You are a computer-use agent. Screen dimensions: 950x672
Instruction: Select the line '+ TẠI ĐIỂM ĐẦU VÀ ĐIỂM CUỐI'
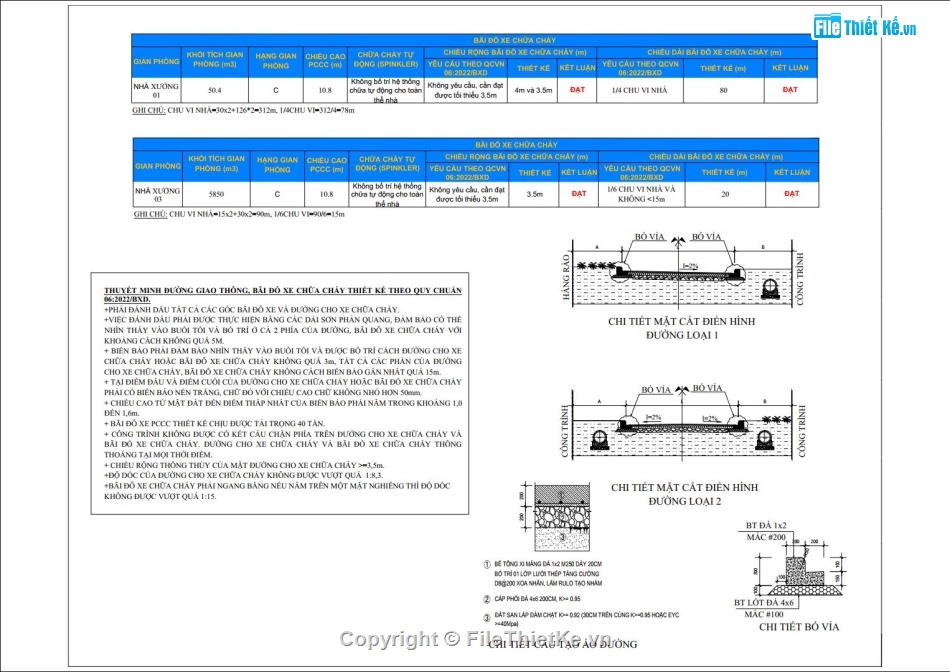(x=283, y=382)
